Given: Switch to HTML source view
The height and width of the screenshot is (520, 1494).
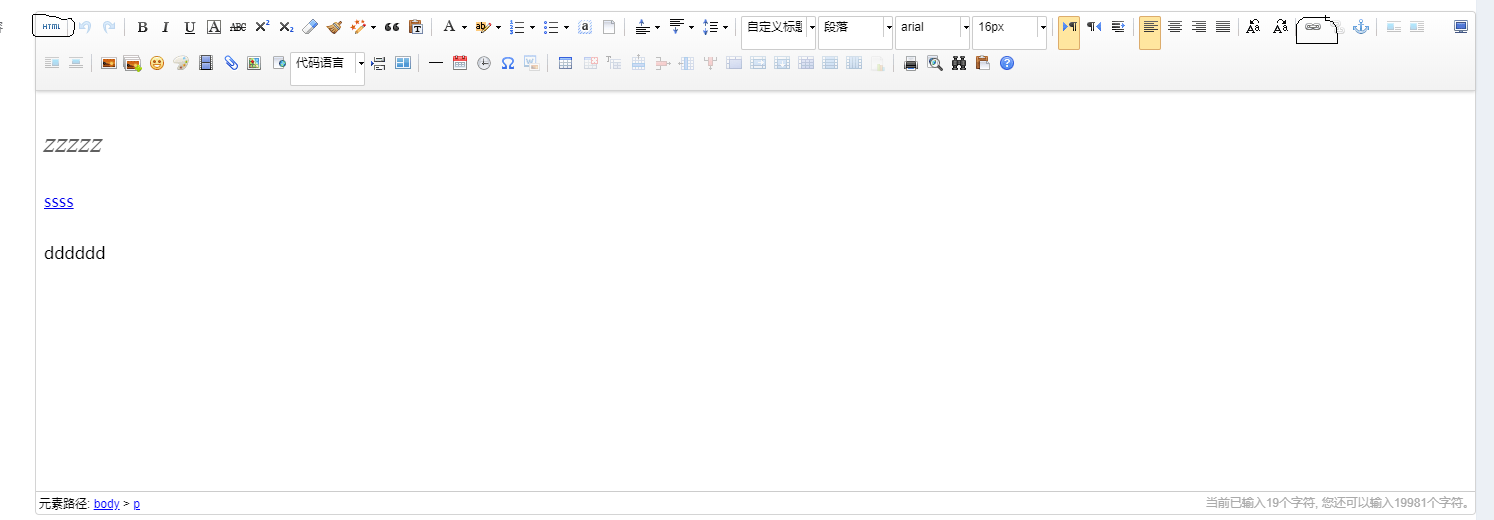Looking at the screenshot, I should (52, 27).
